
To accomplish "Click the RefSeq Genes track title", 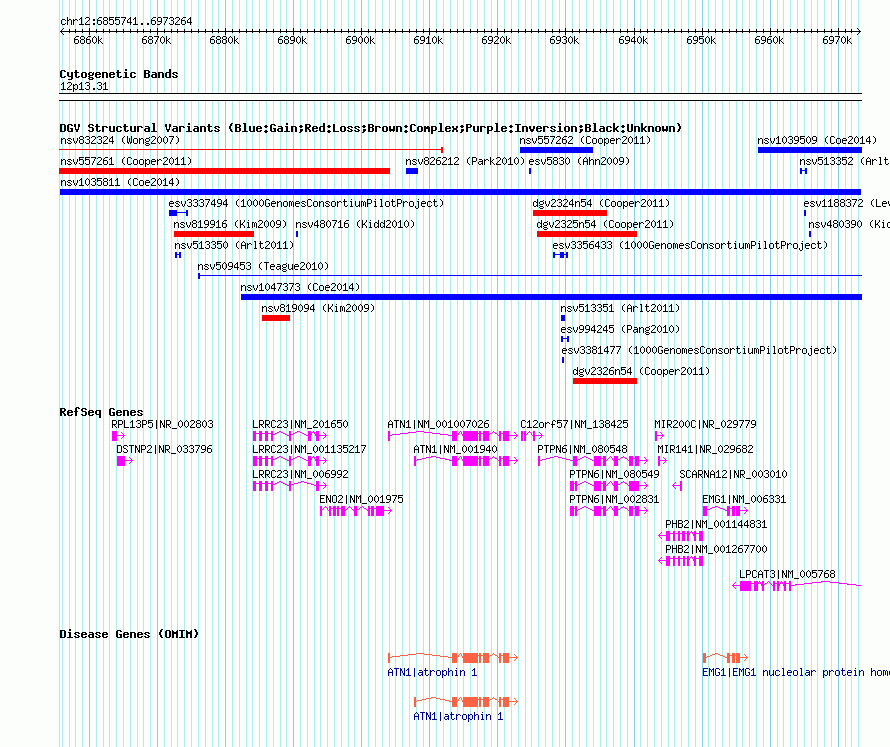I will pyautogui.click(x=102, y=412).
